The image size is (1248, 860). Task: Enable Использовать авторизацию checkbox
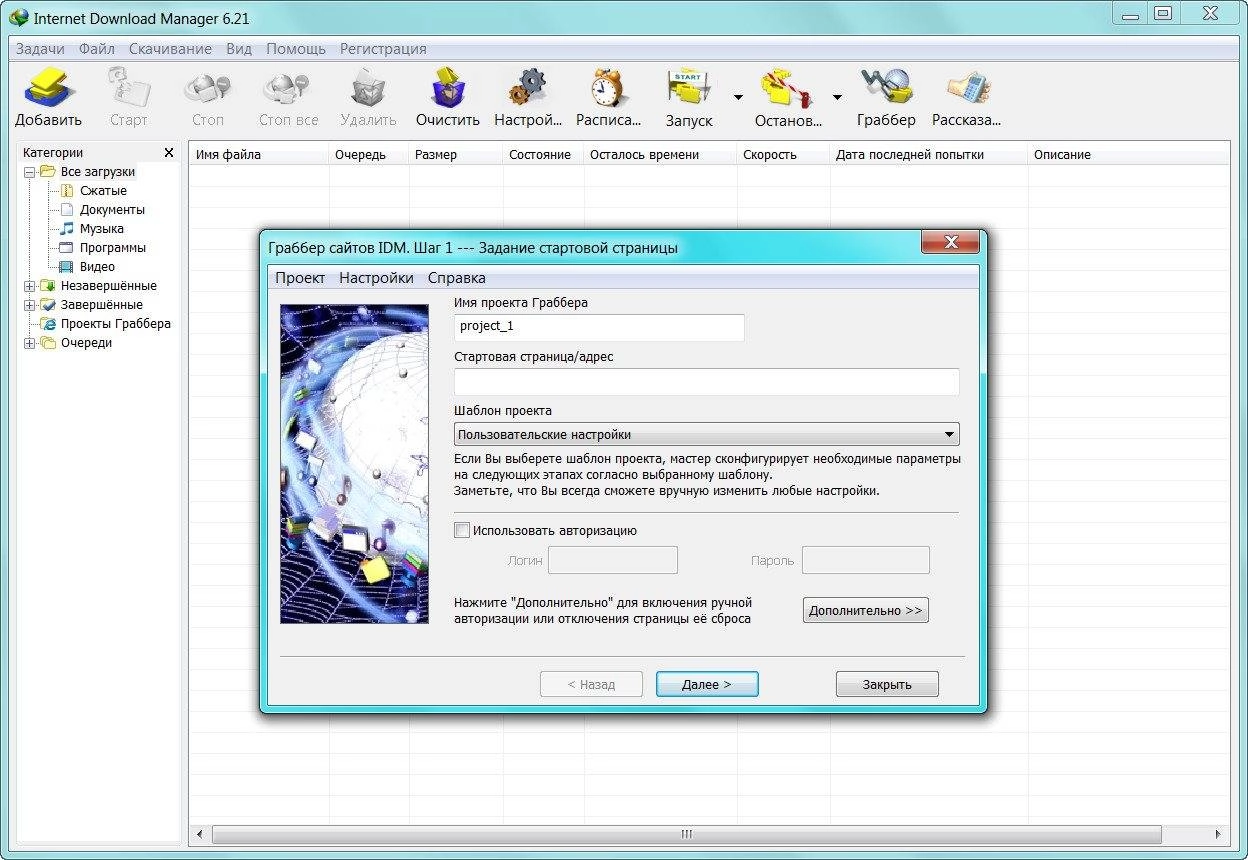(x=462, y=531)
